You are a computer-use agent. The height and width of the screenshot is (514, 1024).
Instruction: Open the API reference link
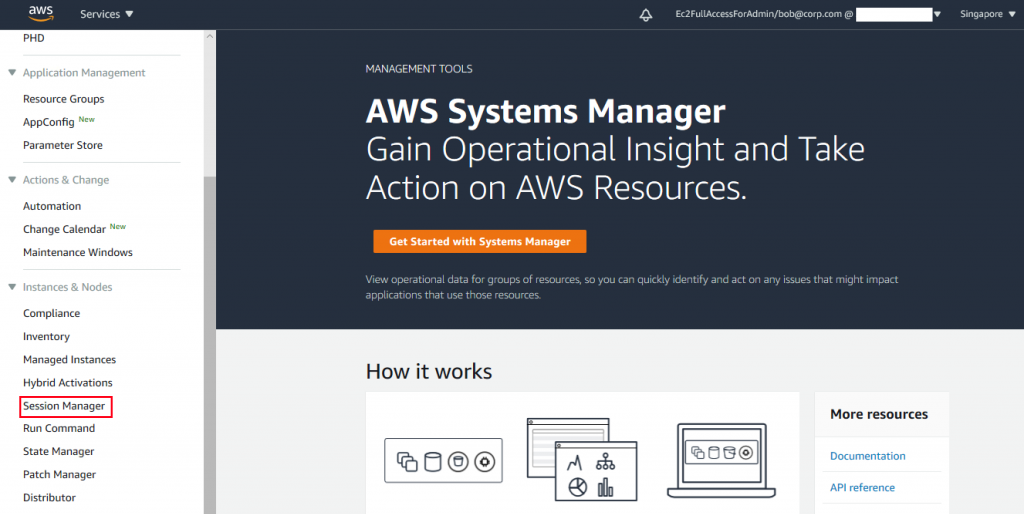(862, 487)
